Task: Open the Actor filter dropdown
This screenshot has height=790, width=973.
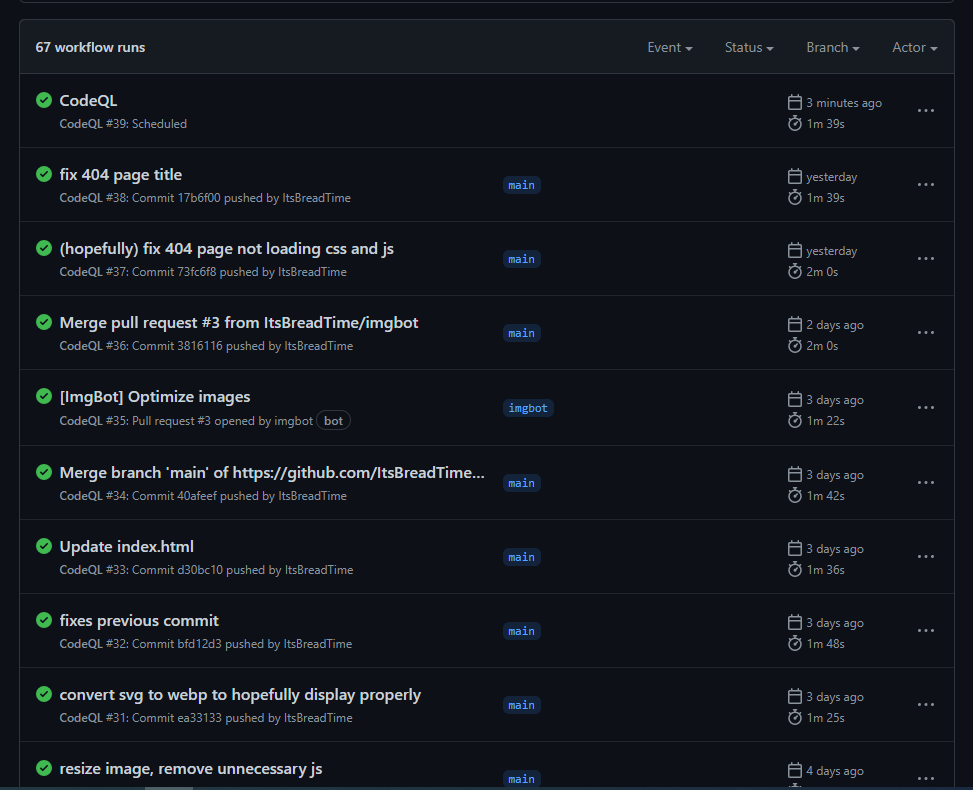Action: tap(914, 48)
